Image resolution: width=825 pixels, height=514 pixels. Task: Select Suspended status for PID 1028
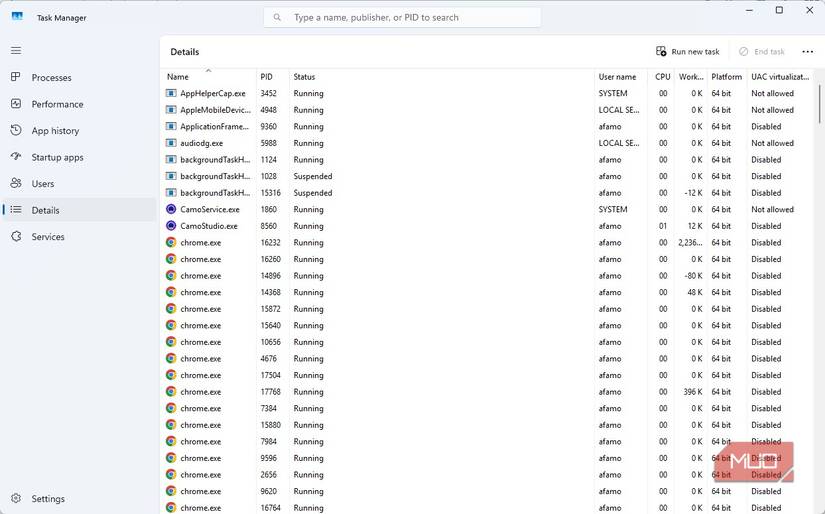[313, 176]
